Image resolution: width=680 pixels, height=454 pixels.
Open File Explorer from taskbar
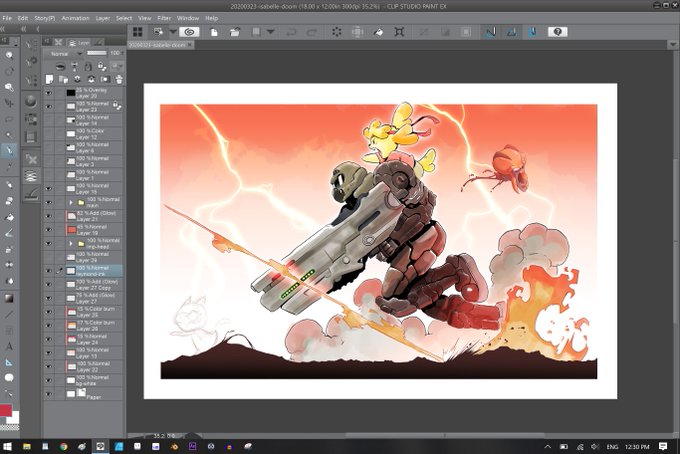27,446
